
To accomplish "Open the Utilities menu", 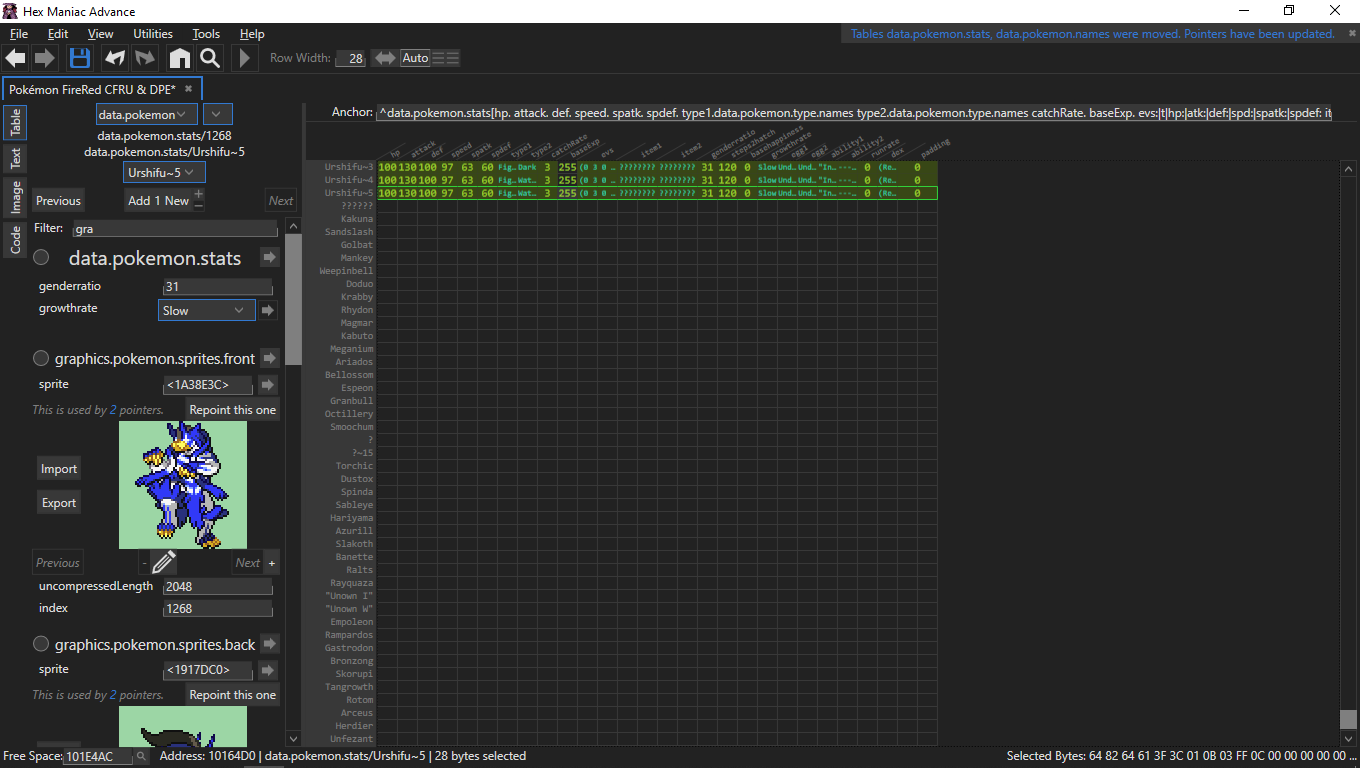I will 153,34.
